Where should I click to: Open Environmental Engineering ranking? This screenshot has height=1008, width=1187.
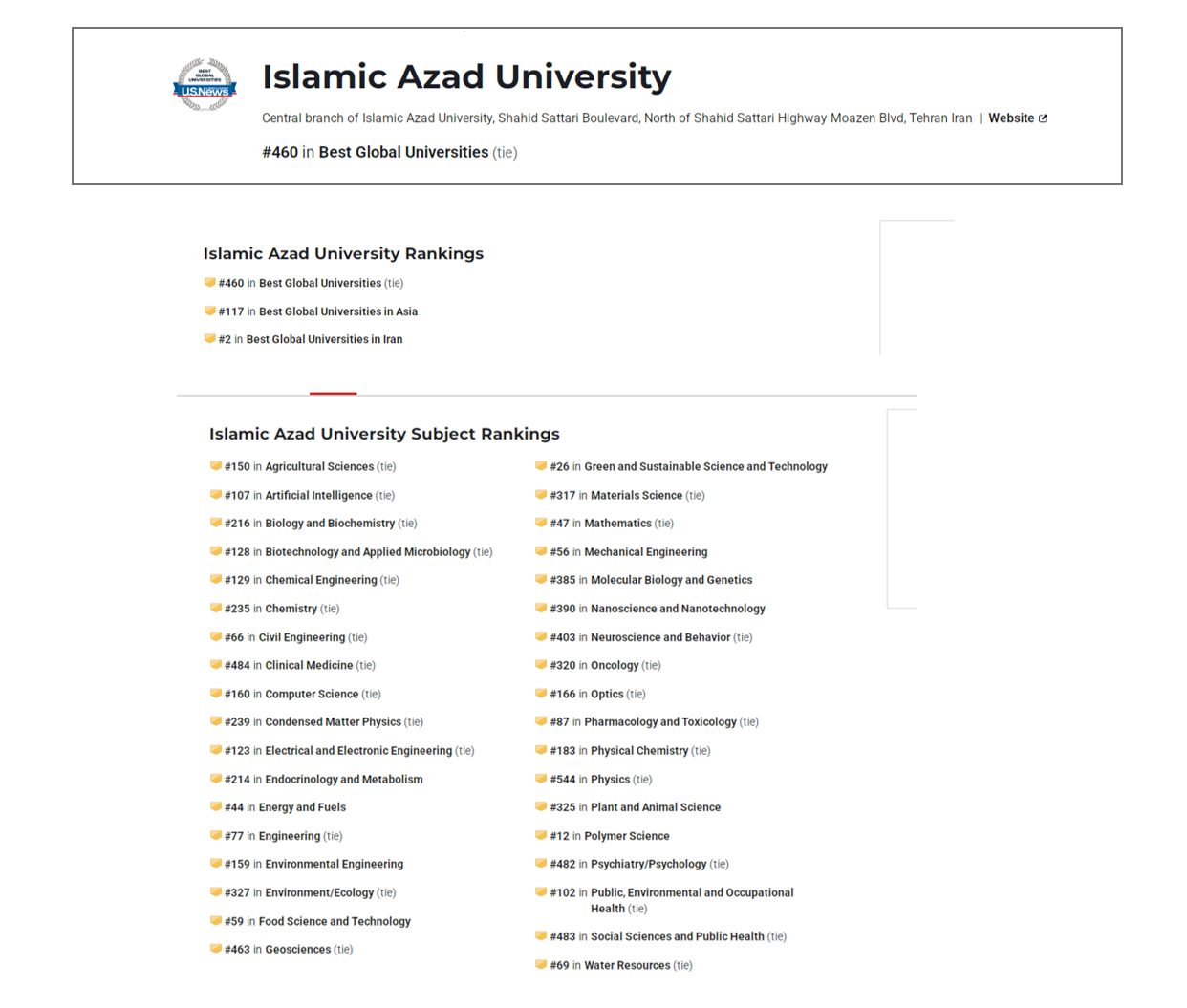point(335,864)
